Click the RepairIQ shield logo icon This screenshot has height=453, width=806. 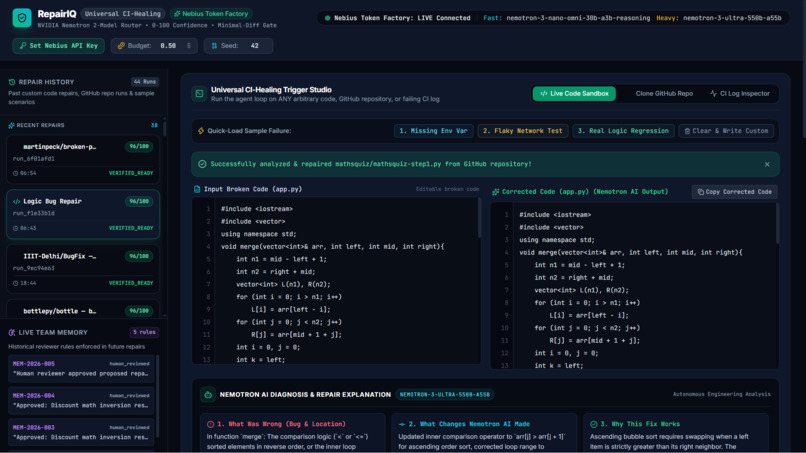coord(22,18)
